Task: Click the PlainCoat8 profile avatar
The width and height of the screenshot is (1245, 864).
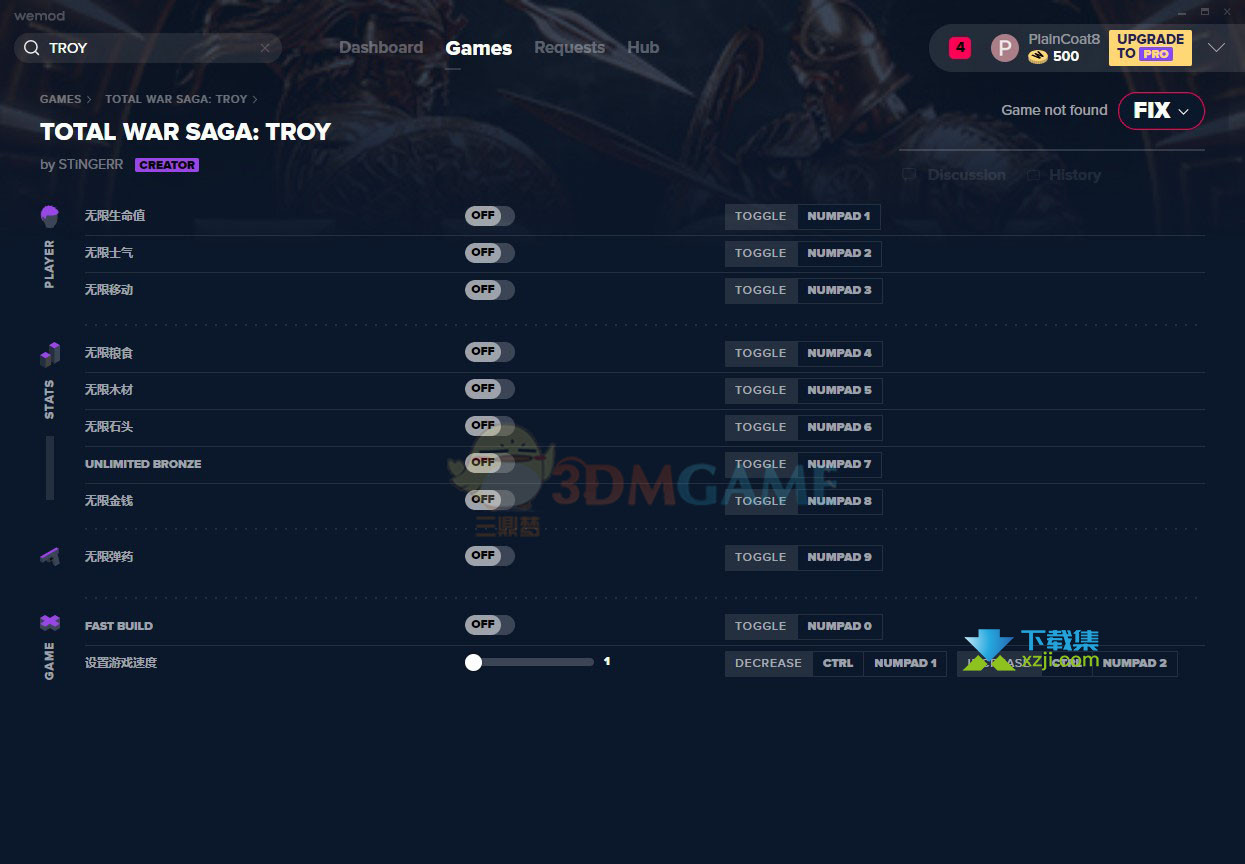Action: [1004, 48]
